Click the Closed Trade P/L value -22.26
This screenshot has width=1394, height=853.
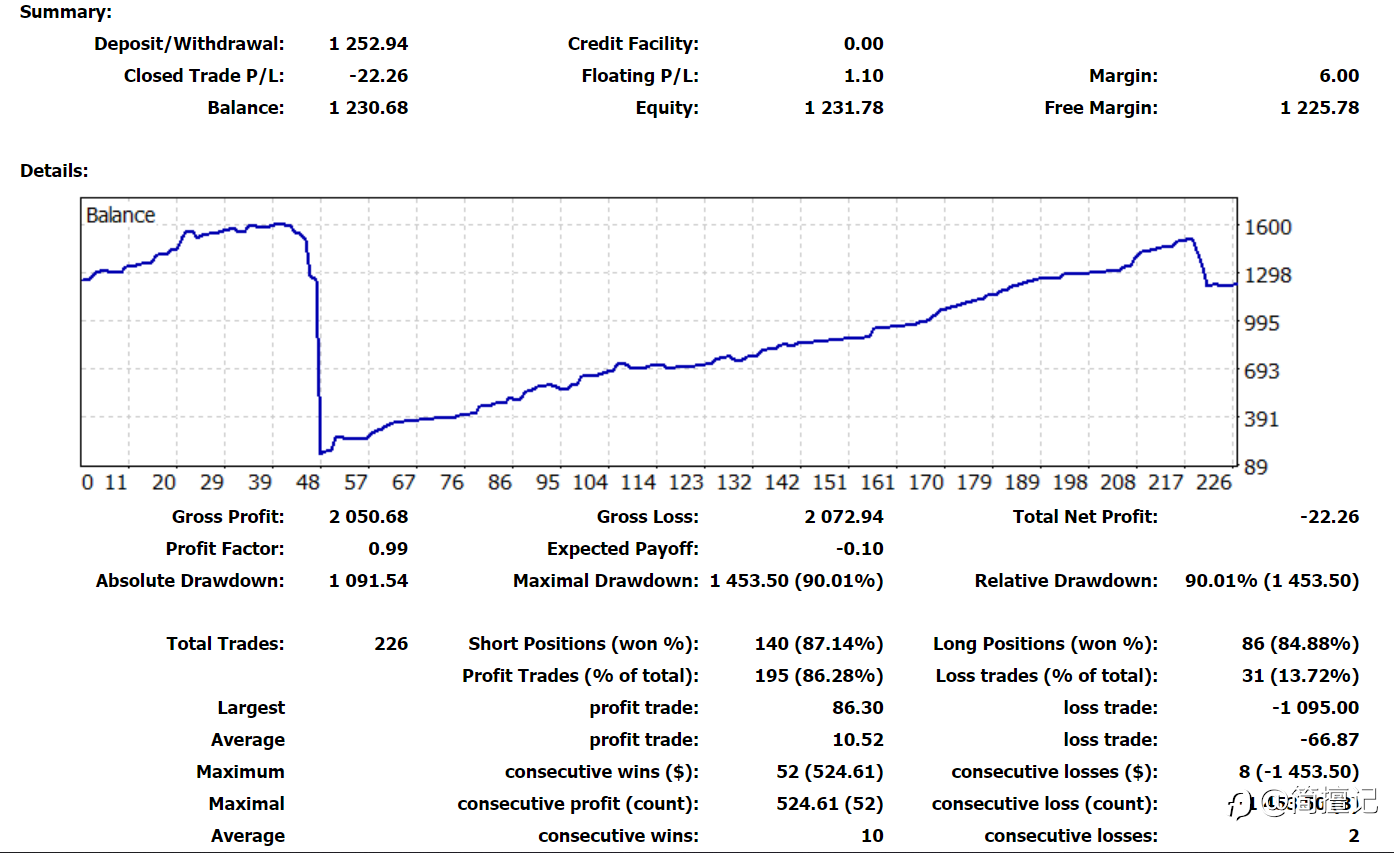point(378,75)
